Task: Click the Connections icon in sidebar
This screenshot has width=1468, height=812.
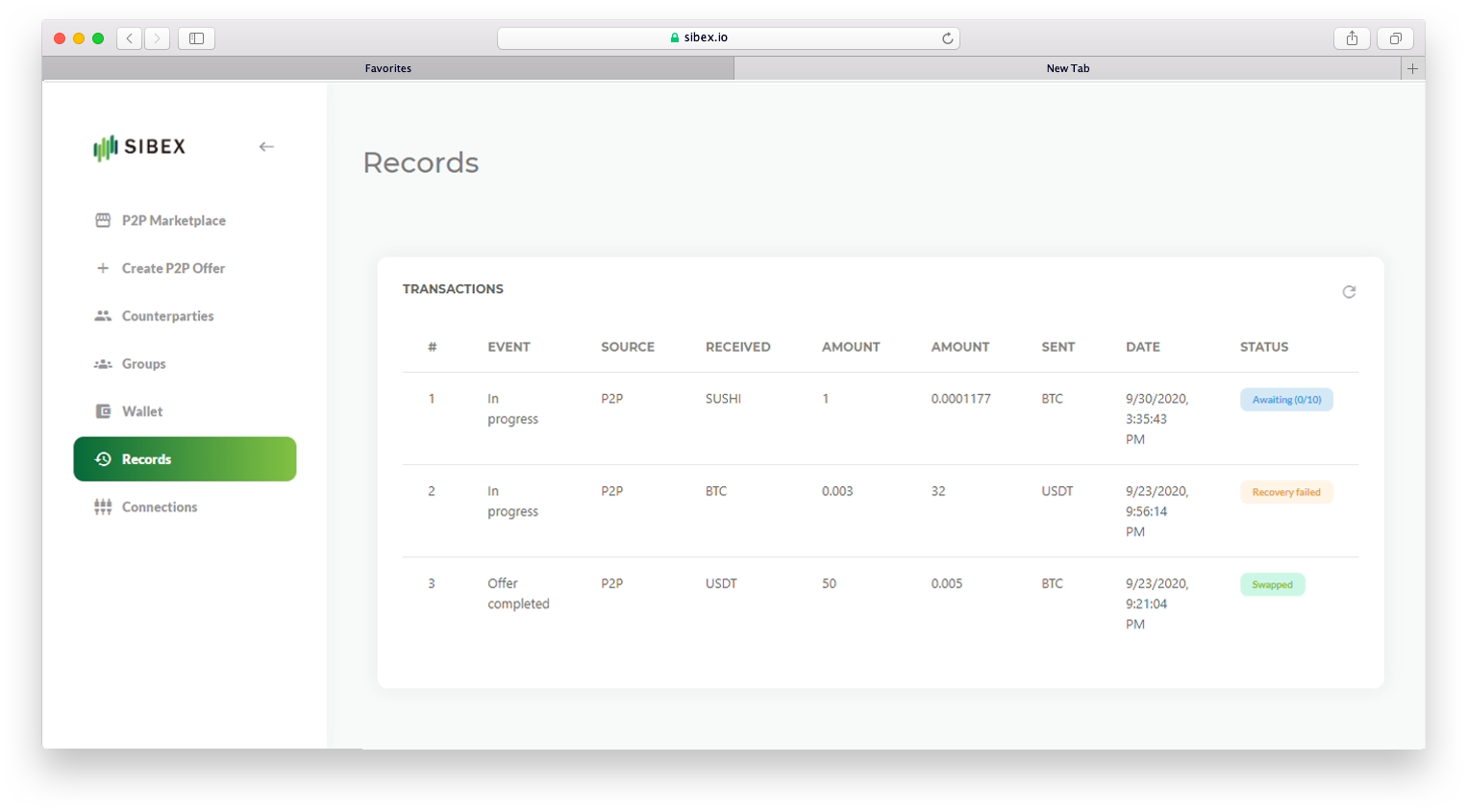Action: pos(103,507)
